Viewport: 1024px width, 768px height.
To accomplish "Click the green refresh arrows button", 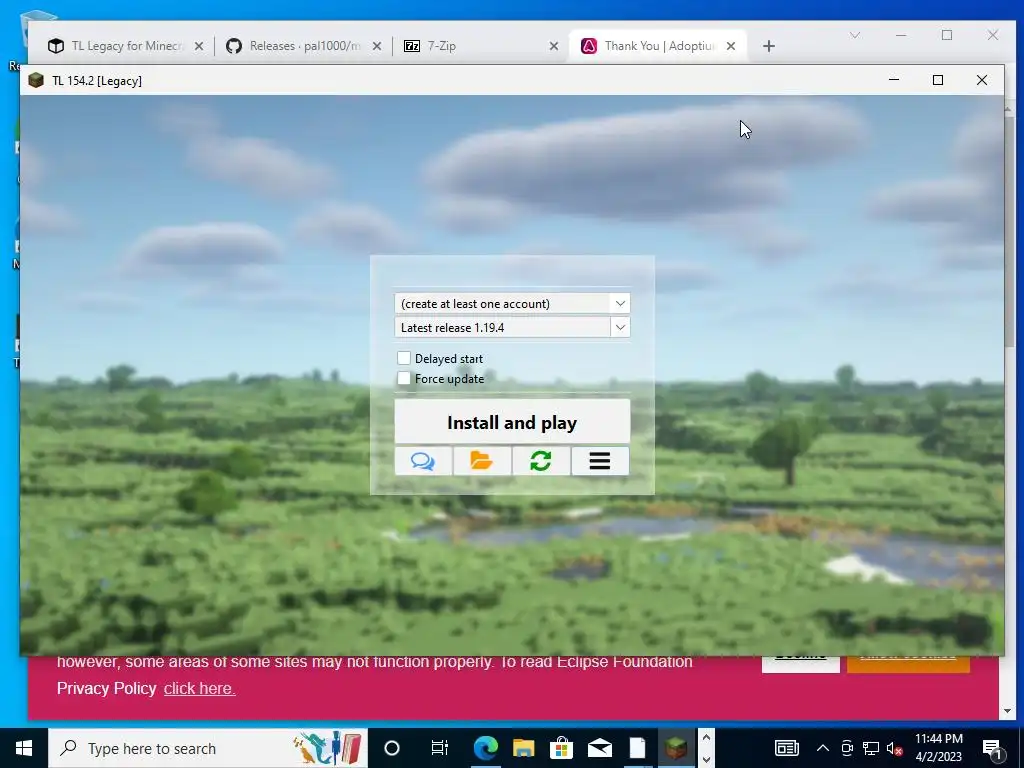I will click(541, 461).
